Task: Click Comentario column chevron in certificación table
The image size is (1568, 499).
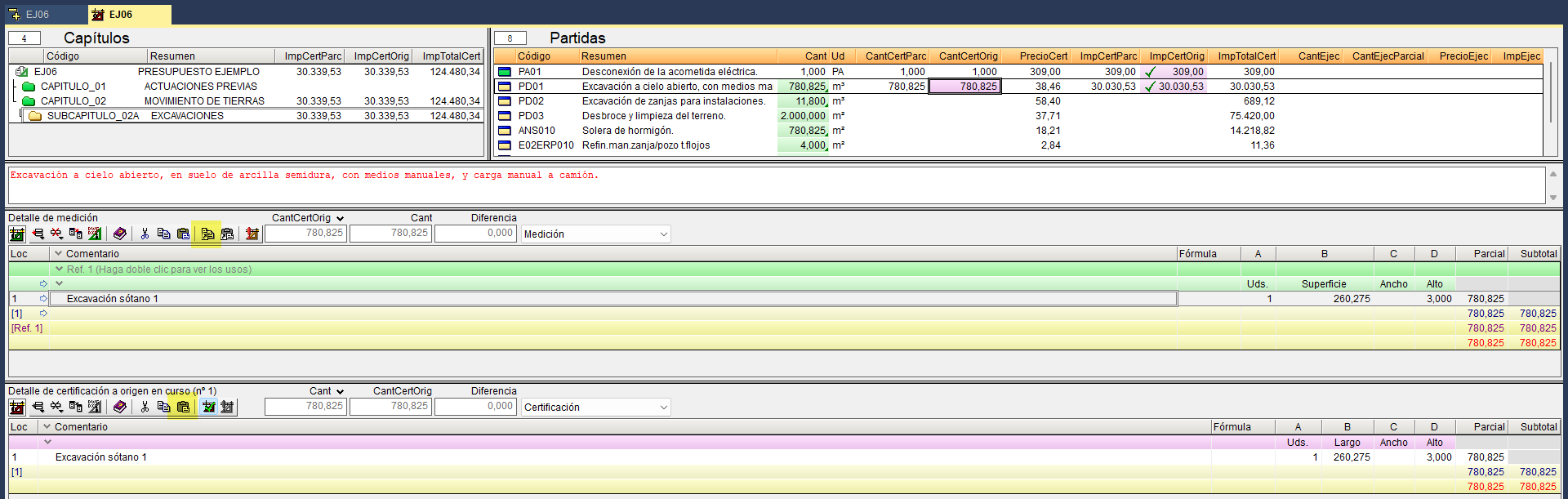Action: [x=47, y=427]
